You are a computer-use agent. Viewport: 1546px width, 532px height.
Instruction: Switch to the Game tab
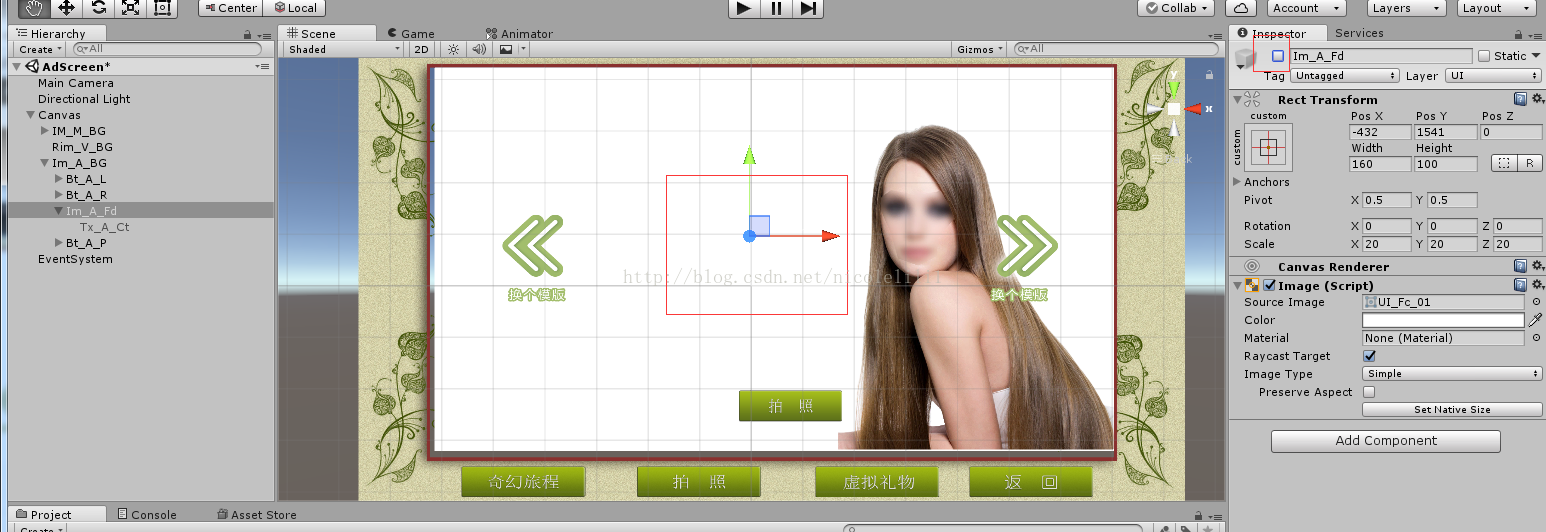(410, 33)
